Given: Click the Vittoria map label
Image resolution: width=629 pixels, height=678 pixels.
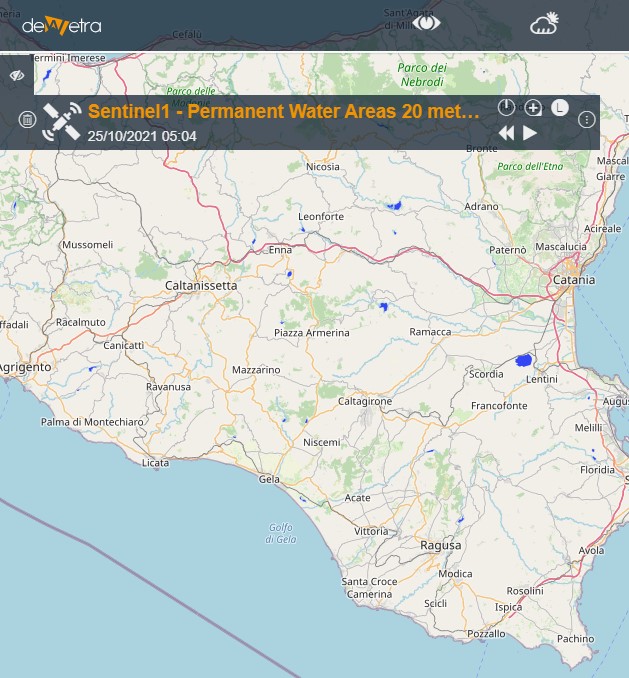Looking at the screenshot, I should (371, 531).
